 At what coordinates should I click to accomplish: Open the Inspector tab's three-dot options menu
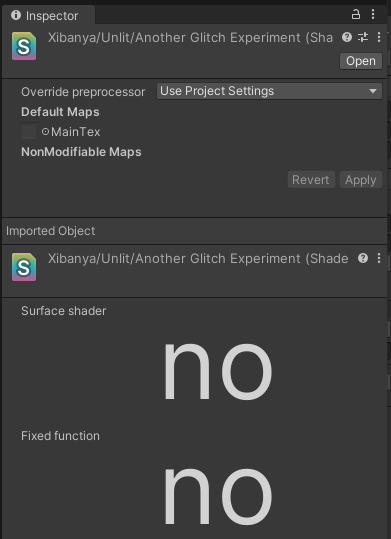pyautogui.click(x=373, y=14)
